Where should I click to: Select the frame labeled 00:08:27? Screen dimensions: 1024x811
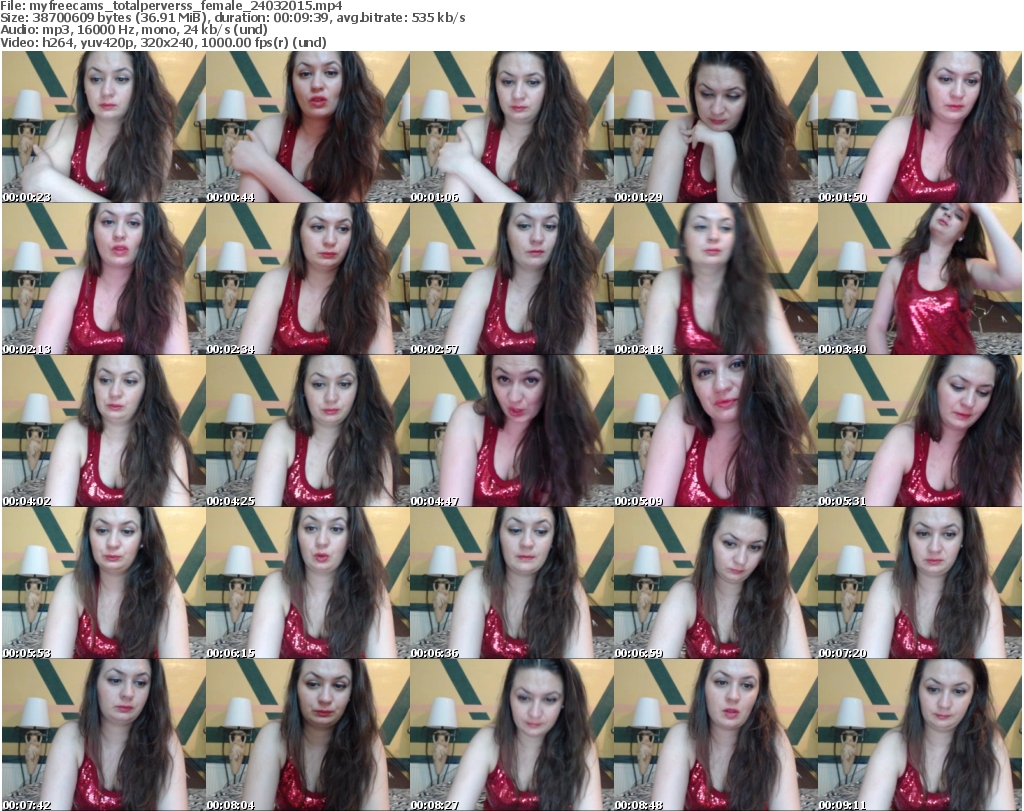point(511,735)
